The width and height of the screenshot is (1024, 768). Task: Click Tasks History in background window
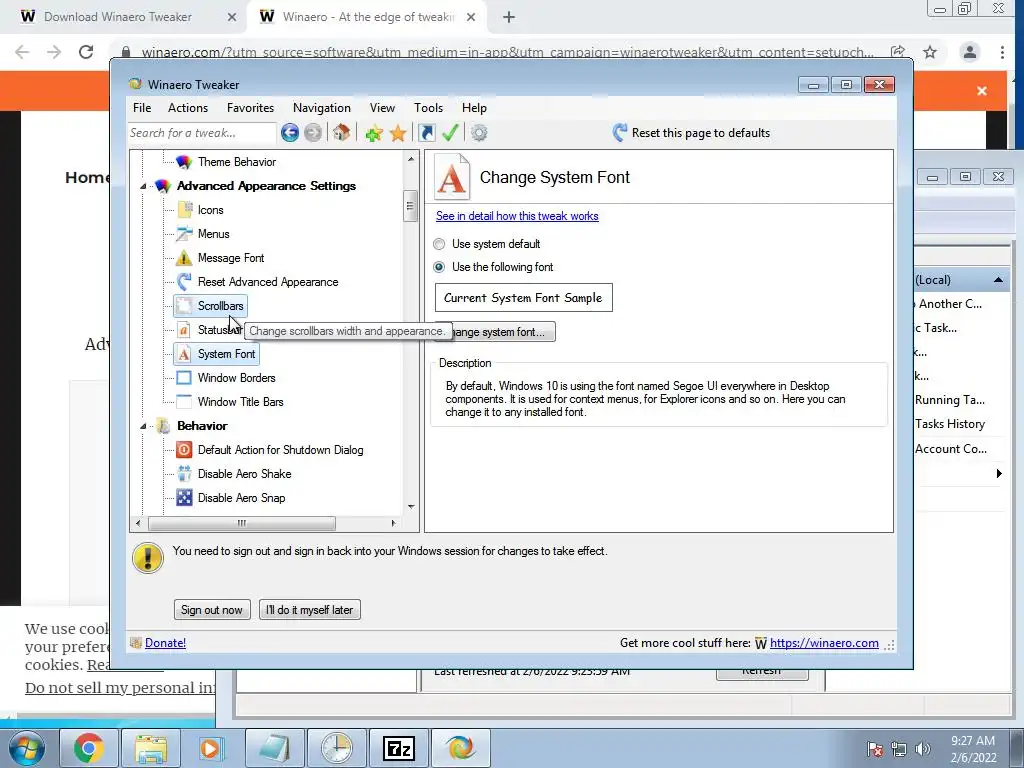pos(950,424)
